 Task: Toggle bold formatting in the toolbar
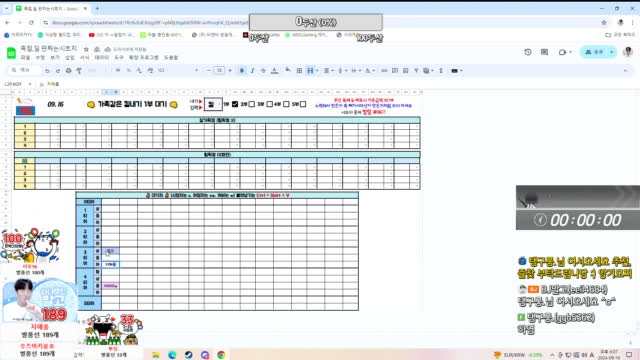(242, 71)
